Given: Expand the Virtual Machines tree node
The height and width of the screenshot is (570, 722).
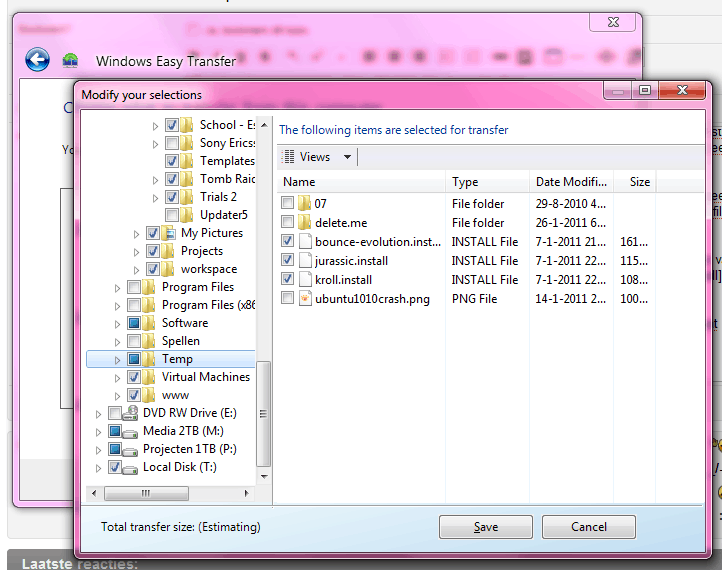Looking at the screenshot, I should (117, 378).
